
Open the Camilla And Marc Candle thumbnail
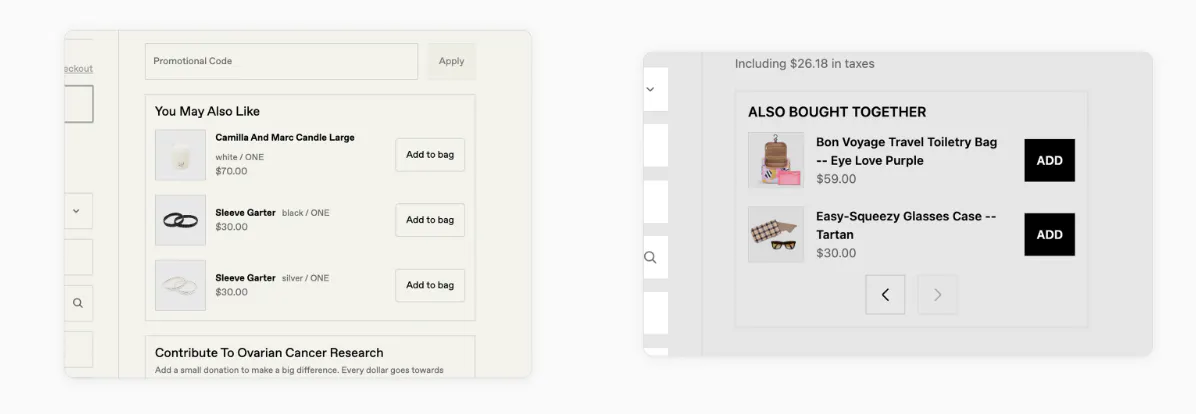click(x=181, y=155)
